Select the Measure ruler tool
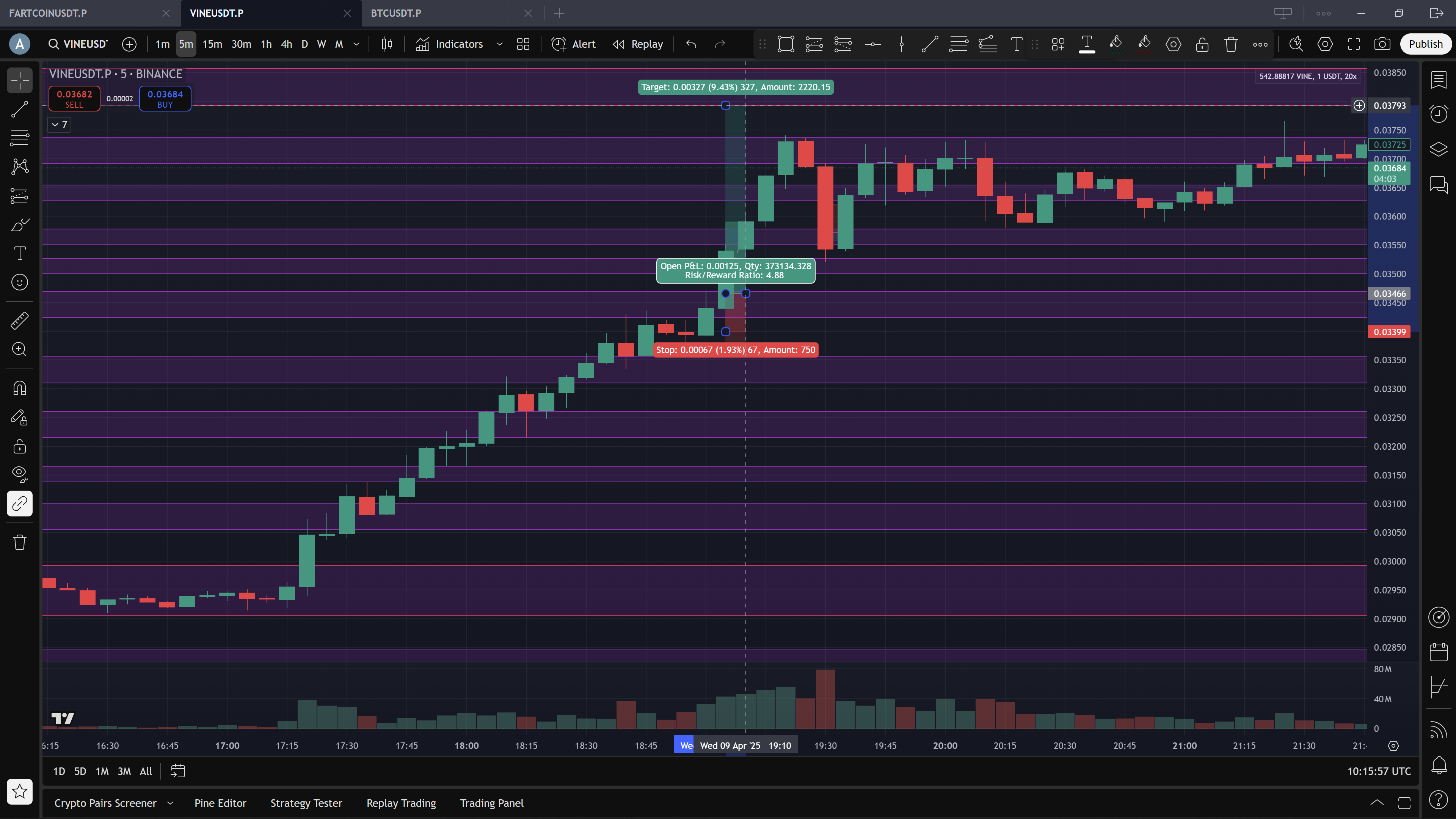Image resolution: width=1456 pixels, height=819 pixels. (x=20, y=321)
